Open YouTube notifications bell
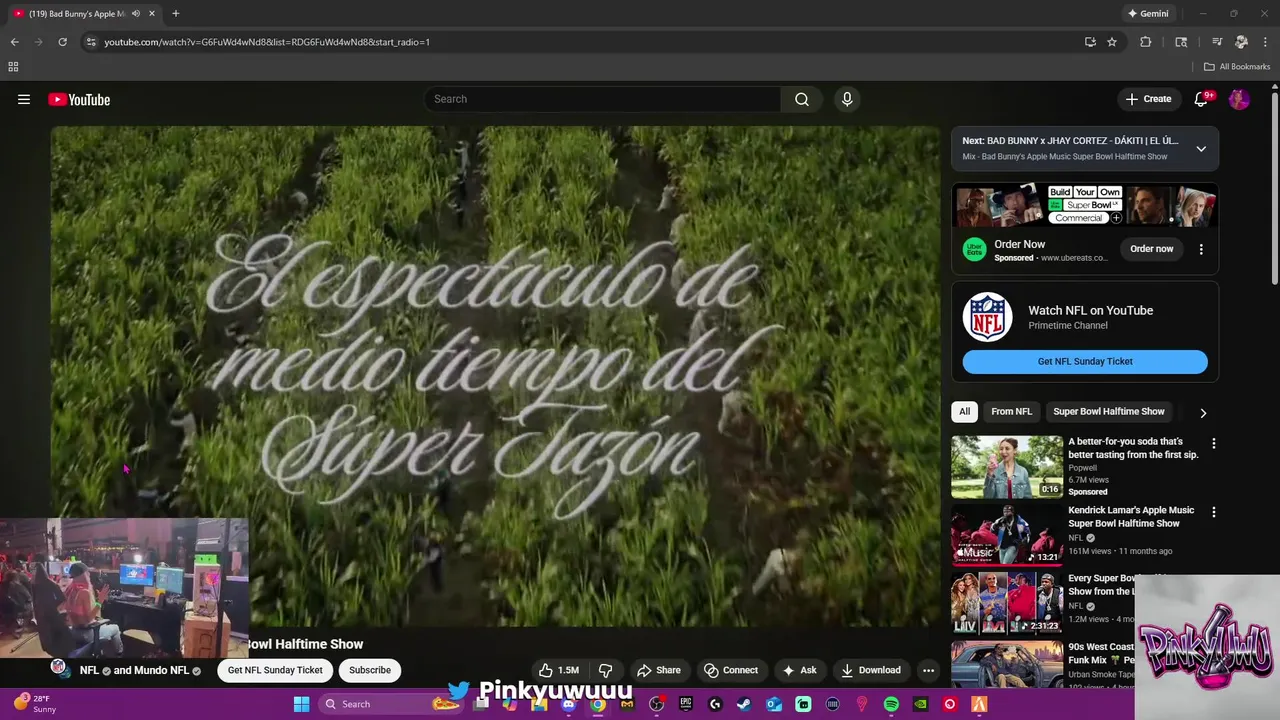Viewport: 1280px width, 720px height. (x=1202, y=99)
